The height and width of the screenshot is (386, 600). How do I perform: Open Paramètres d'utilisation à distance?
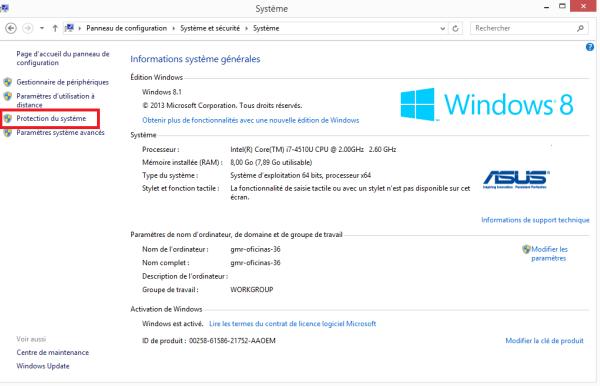55,100
